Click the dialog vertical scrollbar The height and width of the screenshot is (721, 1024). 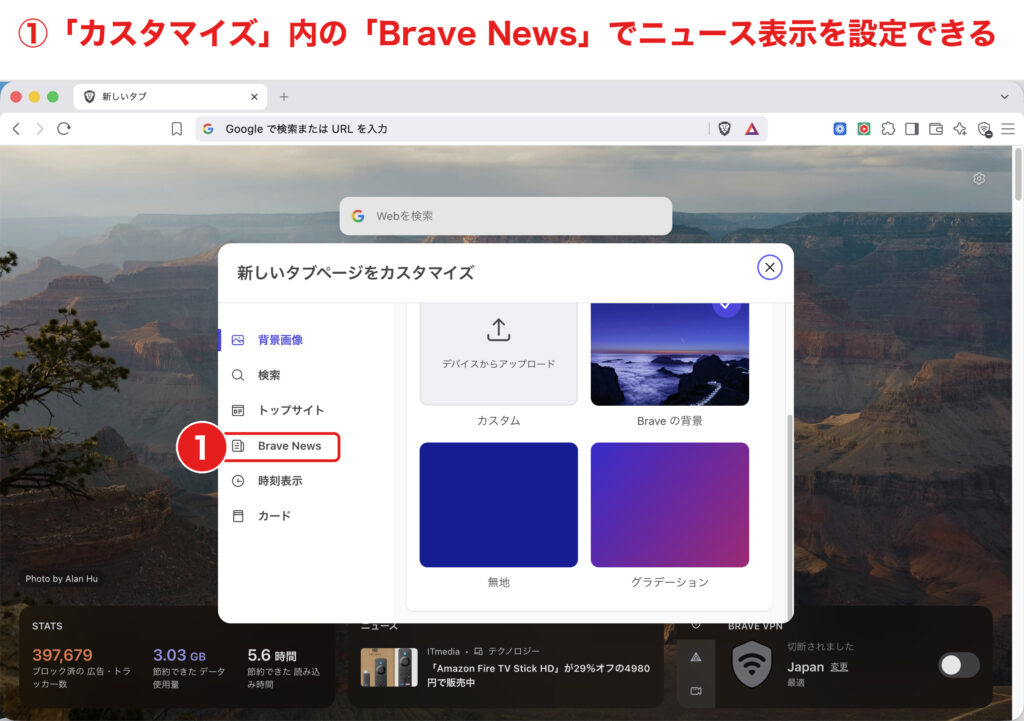[789, 516]
